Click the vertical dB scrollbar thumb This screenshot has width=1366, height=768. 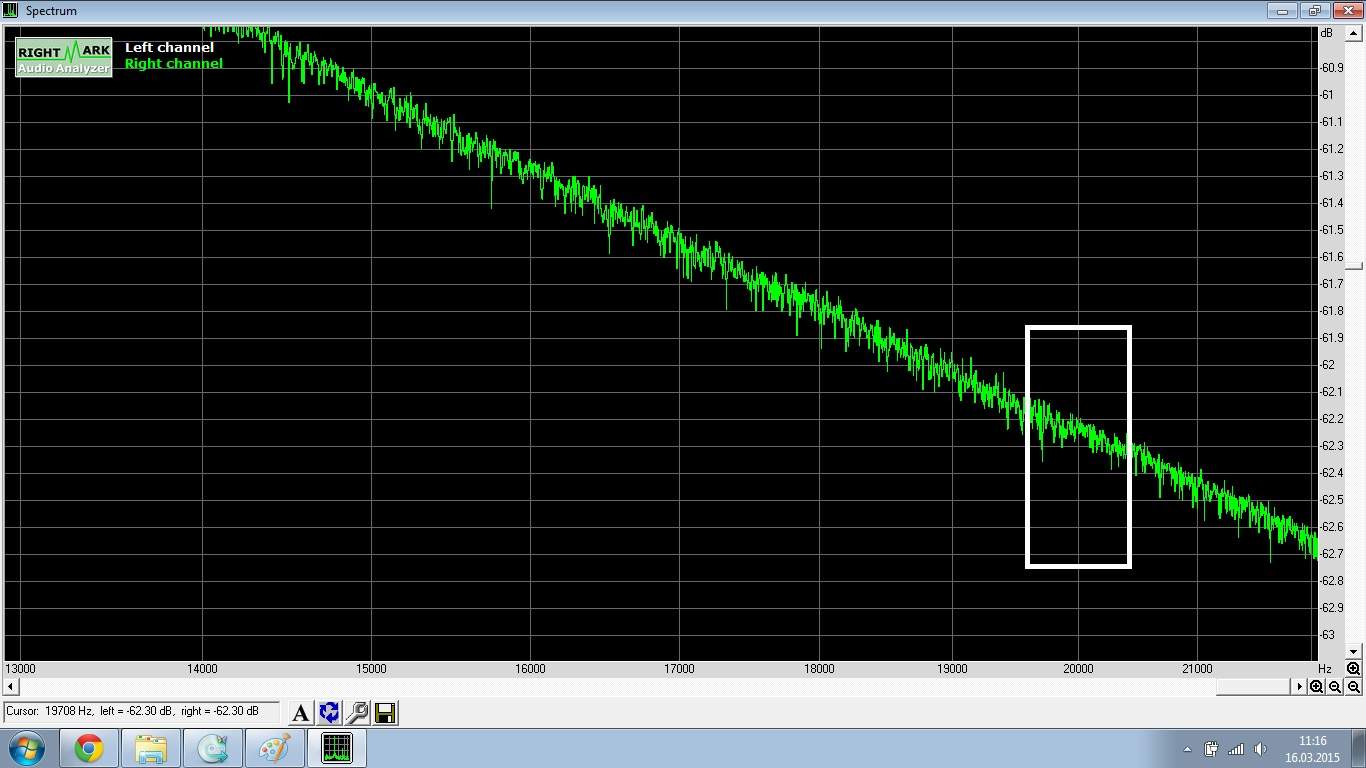click(x=1353, y=265)
